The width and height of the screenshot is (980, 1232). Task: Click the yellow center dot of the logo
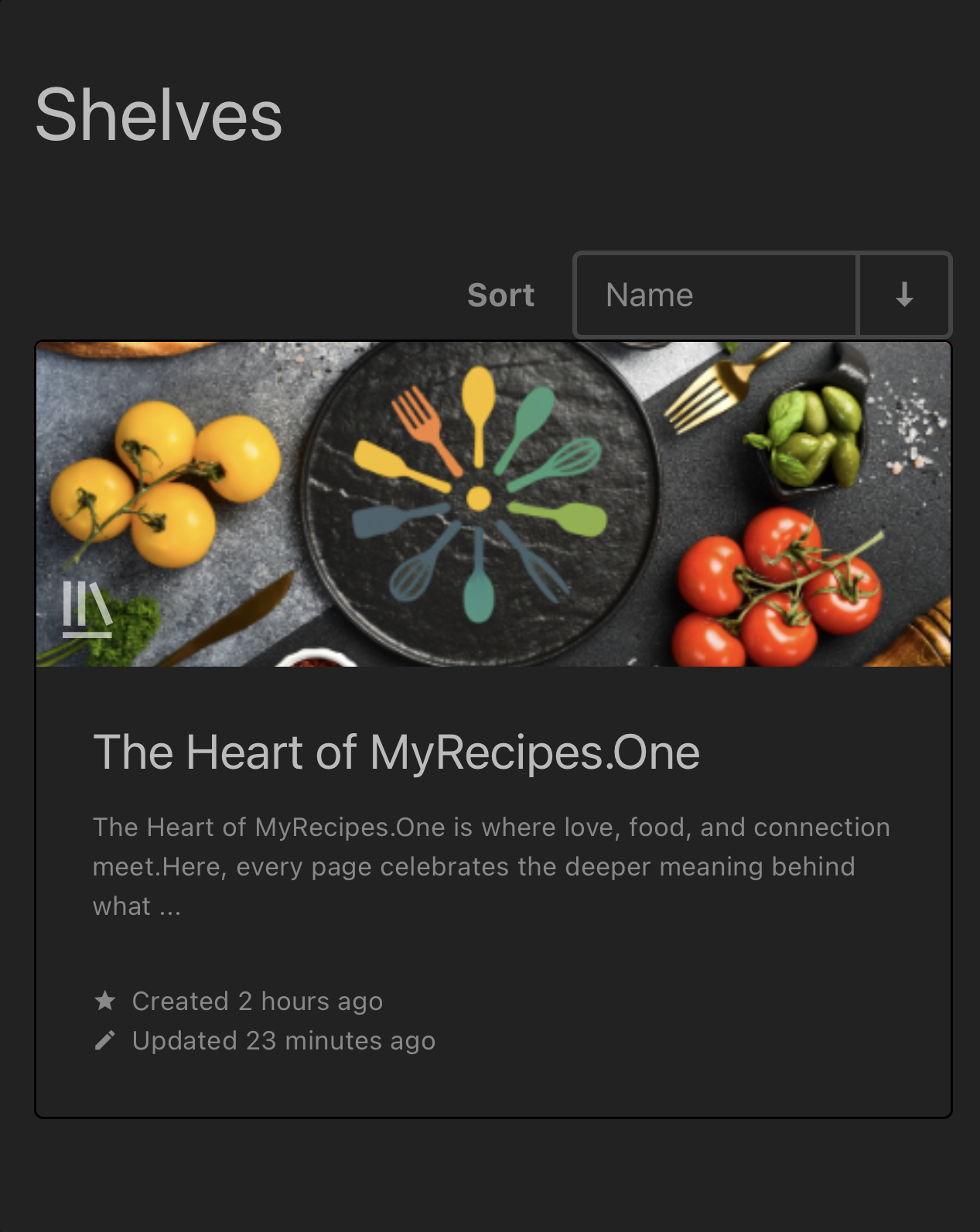[x=479, y=499]
